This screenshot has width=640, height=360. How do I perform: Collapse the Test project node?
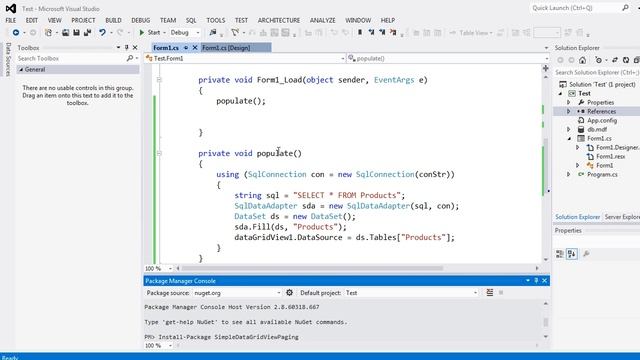[560, 93]
